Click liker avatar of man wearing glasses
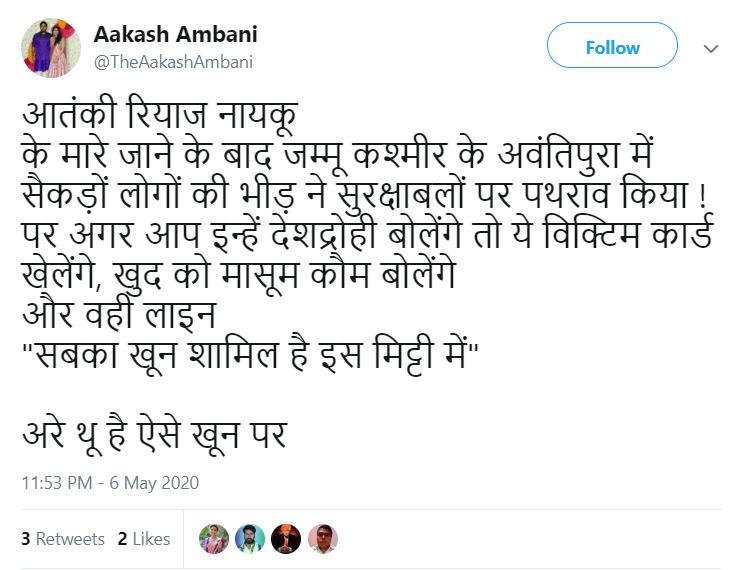 coord(323,539)
